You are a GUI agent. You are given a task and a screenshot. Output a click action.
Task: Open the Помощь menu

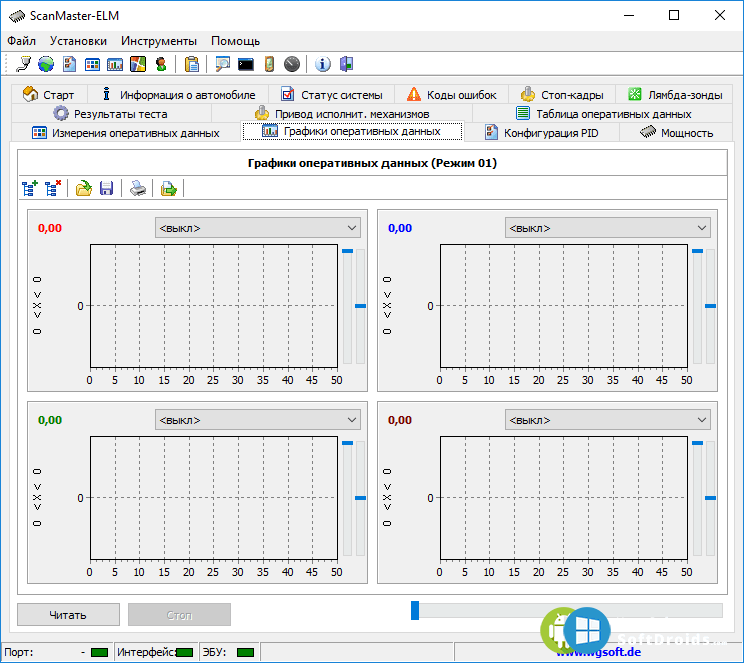pos(235,41)
